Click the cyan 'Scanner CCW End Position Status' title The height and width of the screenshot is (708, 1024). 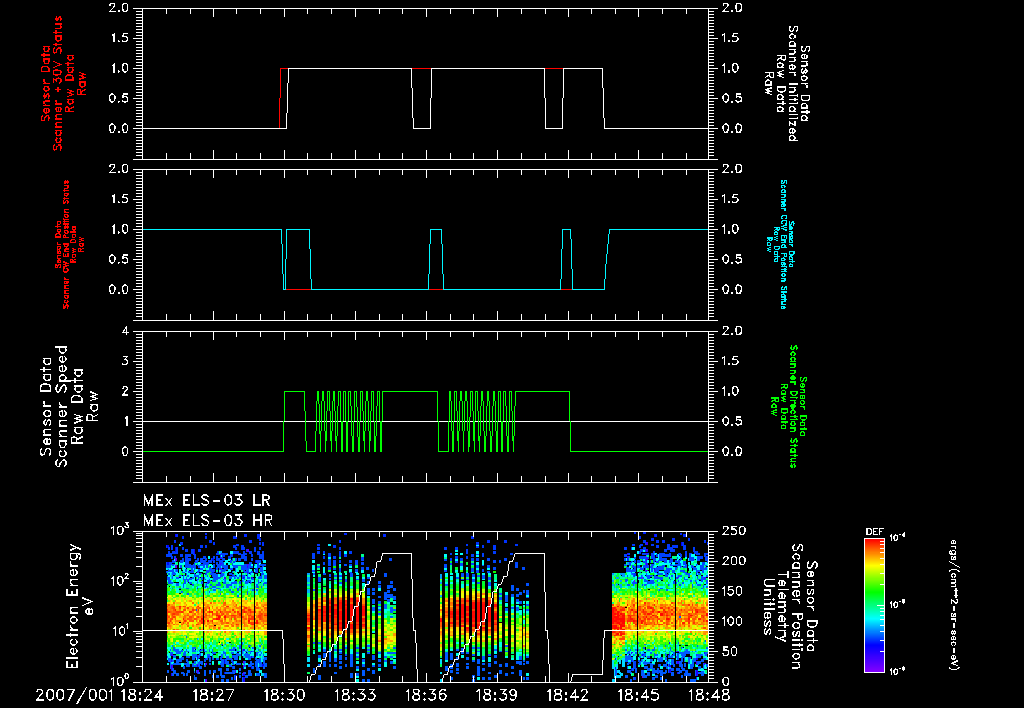pos(784,244)
